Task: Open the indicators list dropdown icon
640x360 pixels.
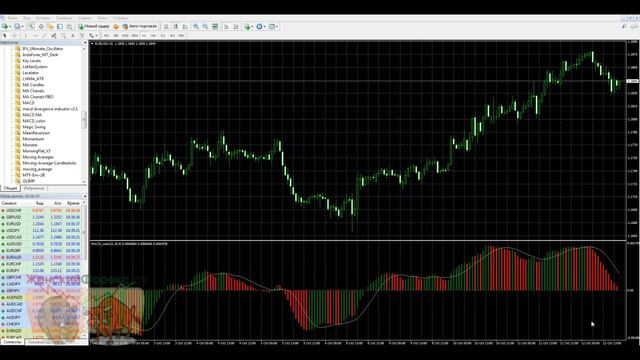Action: pyautogui.click(x=248, y=27)
